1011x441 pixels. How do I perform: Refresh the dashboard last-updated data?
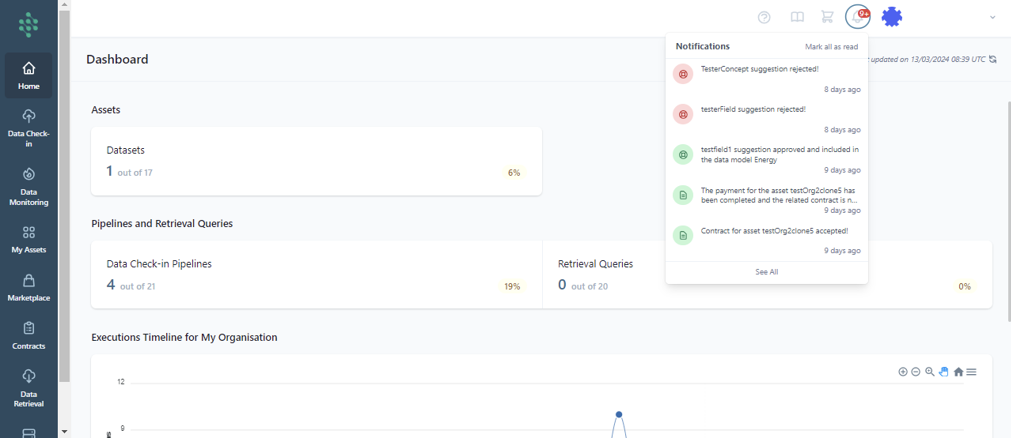pyautogui.click(x=993, y=60)
